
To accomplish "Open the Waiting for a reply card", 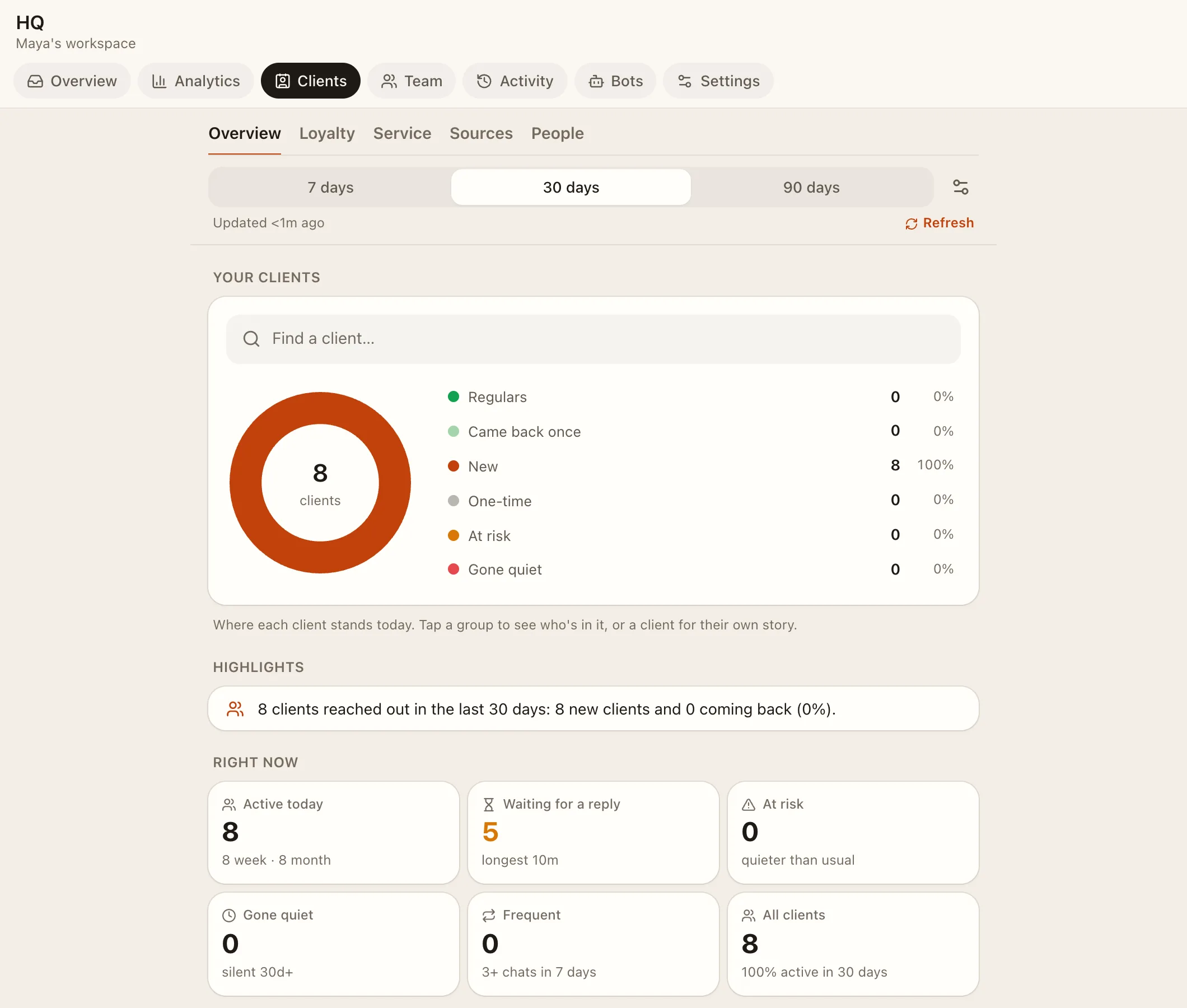I will tap(593, 833).
